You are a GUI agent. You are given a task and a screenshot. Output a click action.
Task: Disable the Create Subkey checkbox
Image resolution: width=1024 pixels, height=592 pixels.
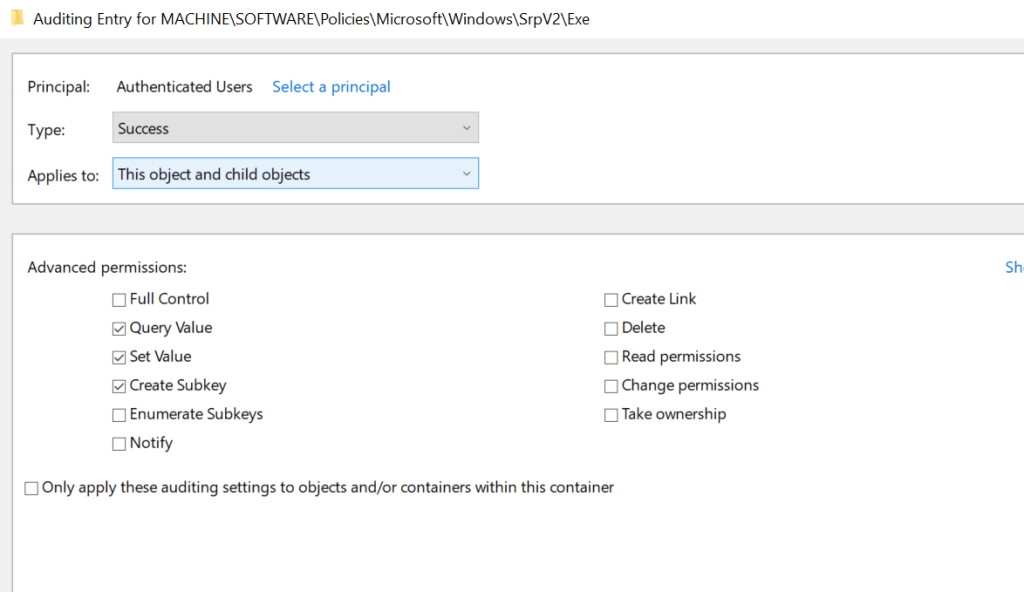[x=120, y=386]
